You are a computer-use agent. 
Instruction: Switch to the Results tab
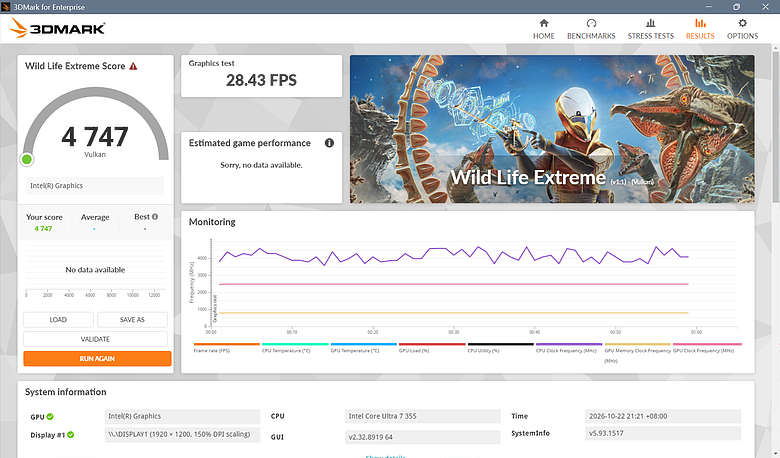pyautogui.click(x=700, y=29)
